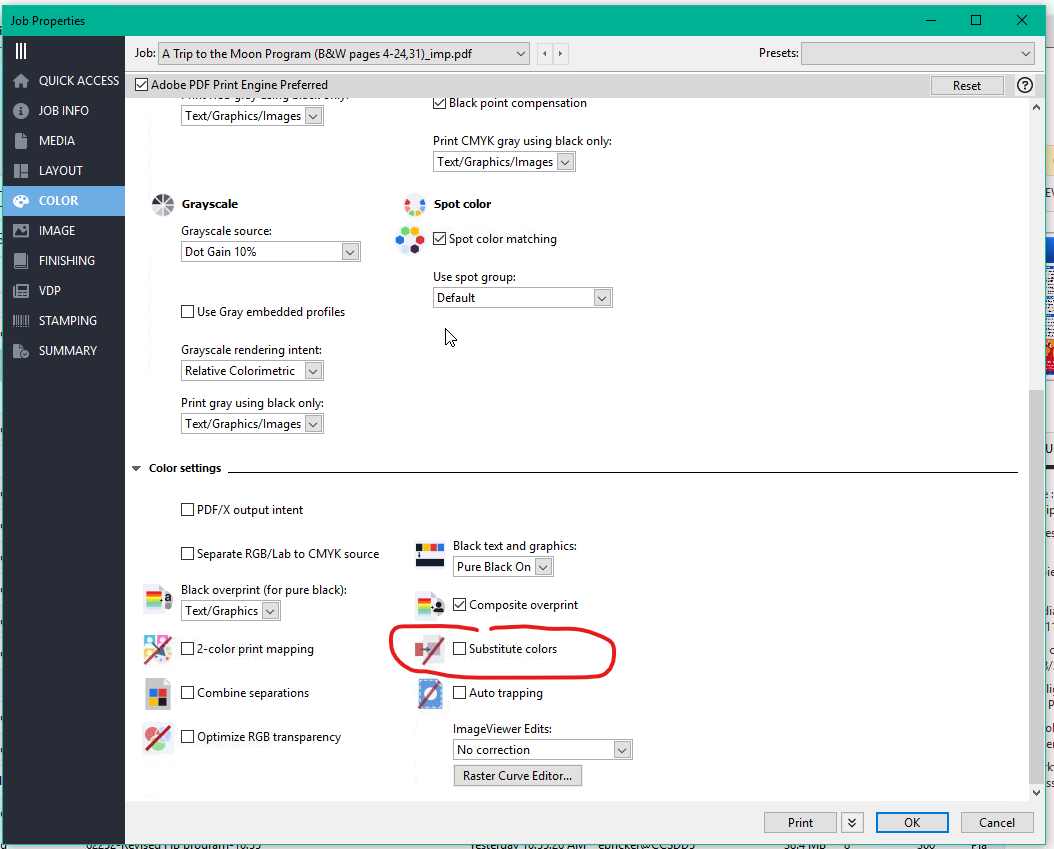This screenshot has height=849, width=1054.
Task: Open Grayscale source Dot Gain dropdown
Action: tap(271, 252)
